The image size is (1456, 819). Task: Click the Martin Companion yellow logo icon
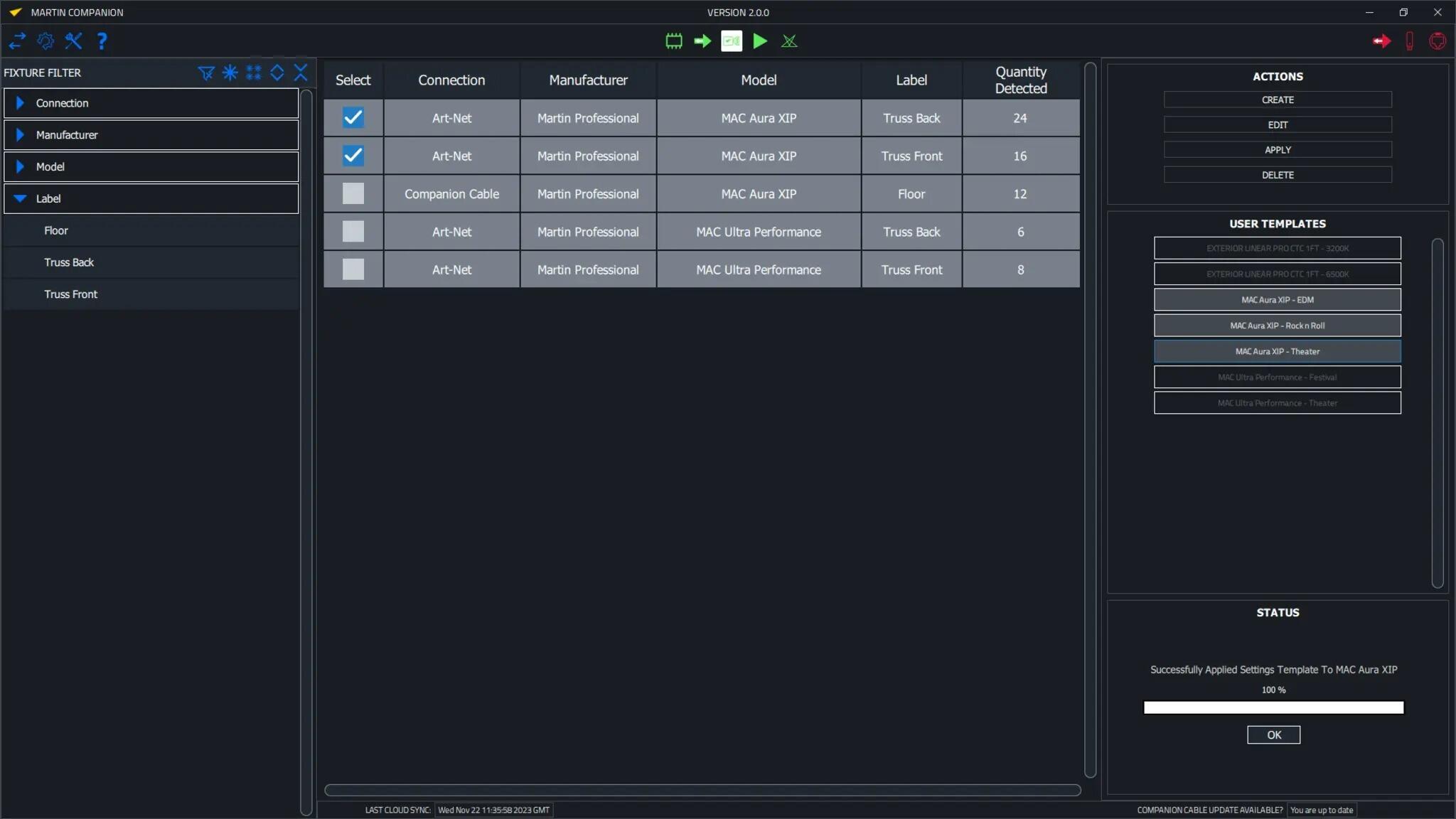click(x=16, y=12)
